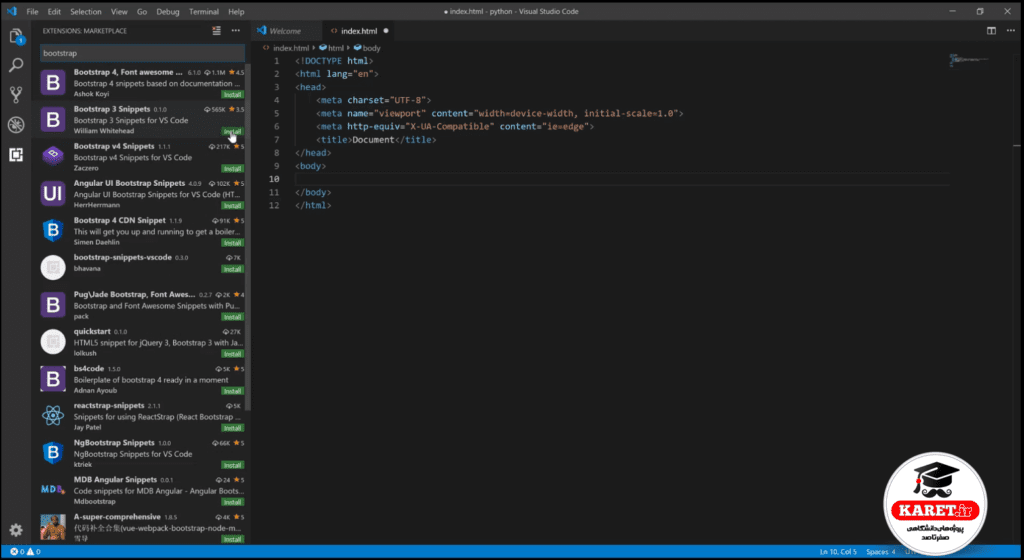1024x560 pixels.
Task: Click the Spaces: 4 indentation status
Action: [x=881, y=552]
